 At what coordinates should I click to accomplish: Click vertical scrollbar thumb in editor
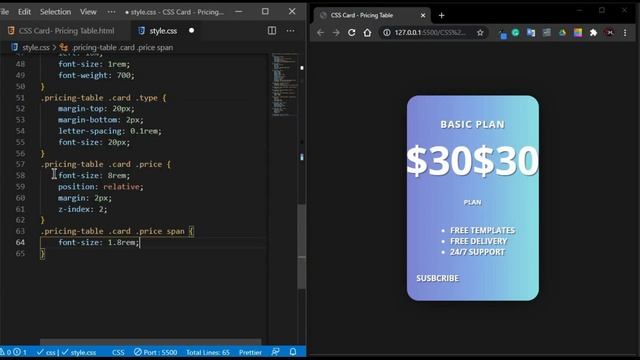coord(302,246)
